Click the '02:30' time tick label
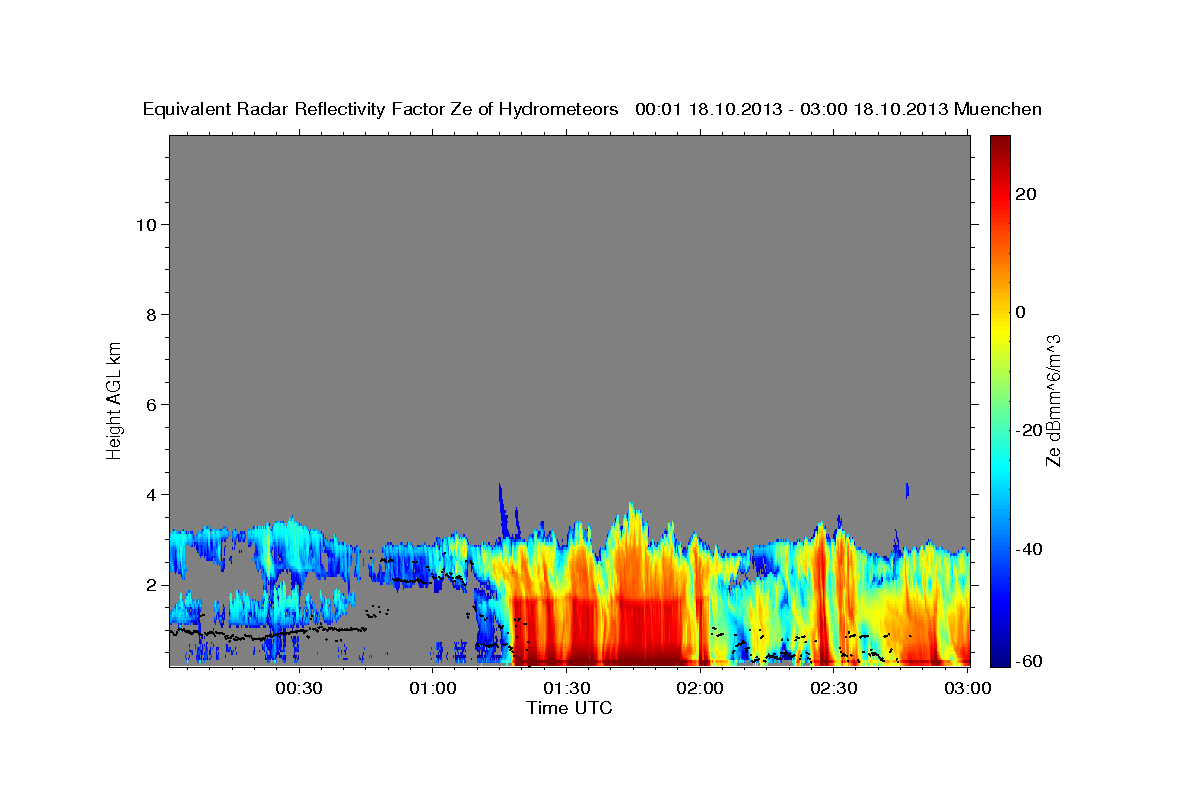The width and height of the screenshot is (1200, 800). [x=833, y=688]
